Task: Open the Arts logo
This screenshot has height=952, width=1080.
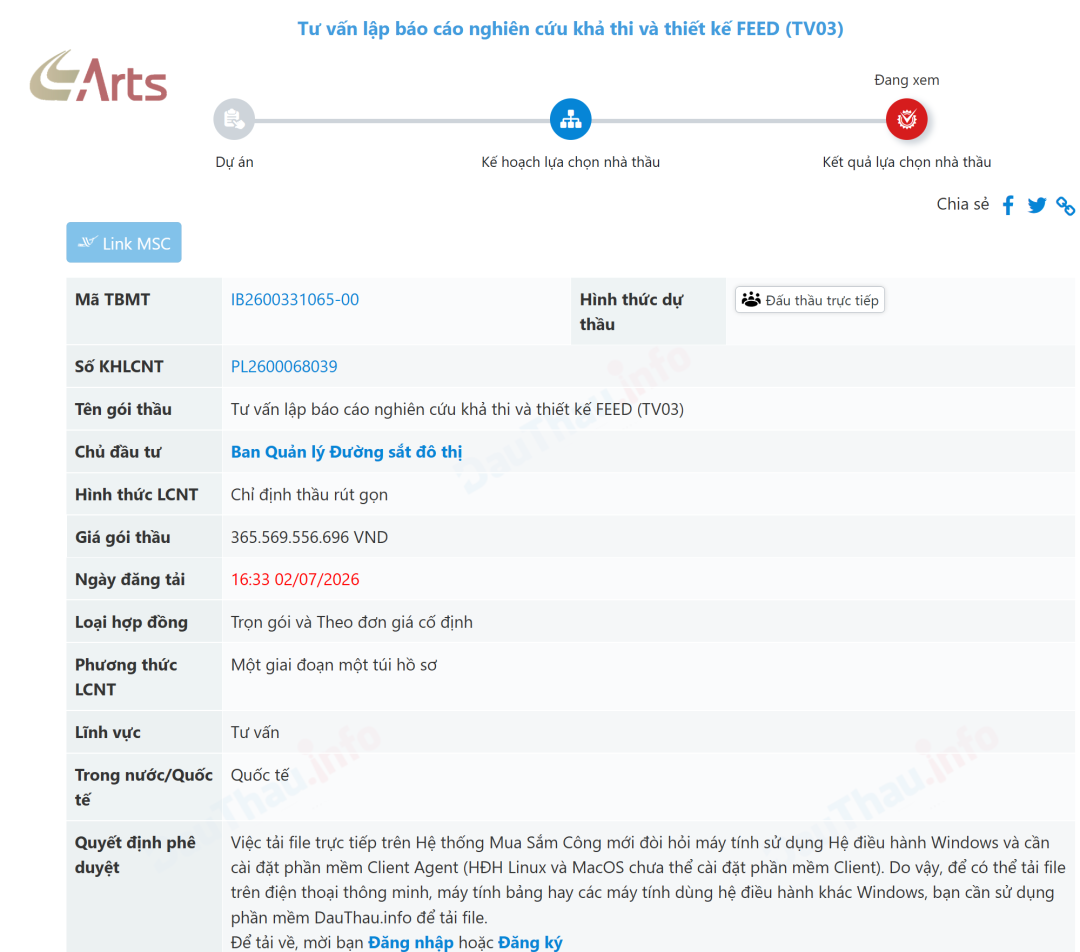Action: (x=98, y=77)
